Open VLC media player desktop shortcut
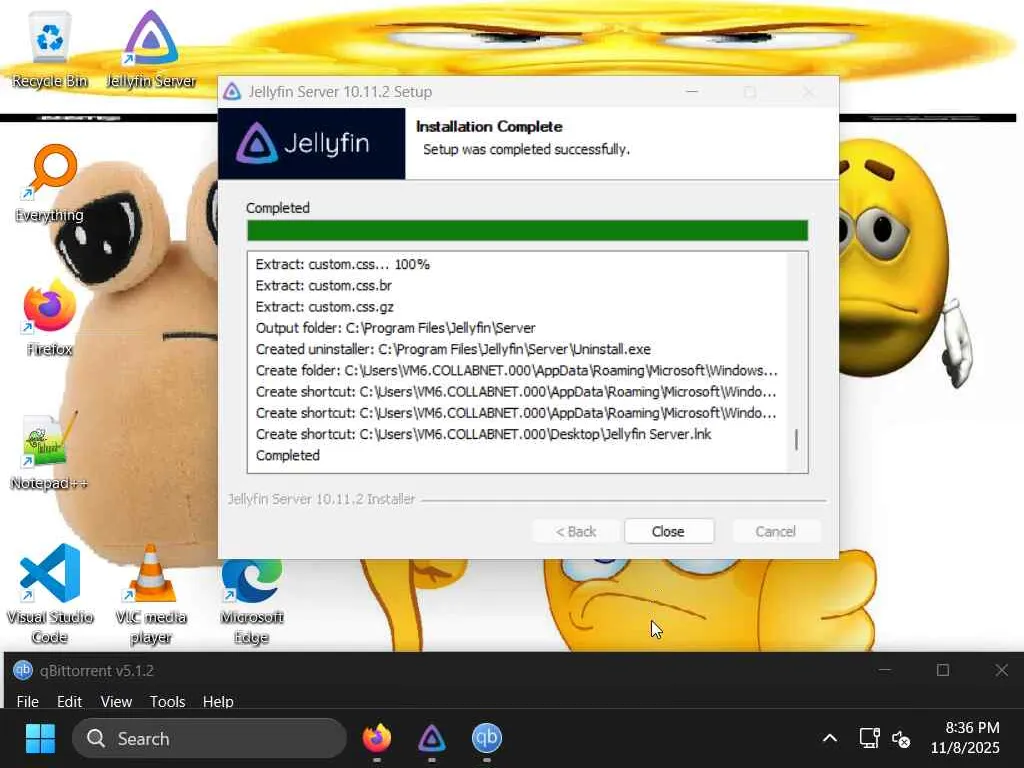The height and width of the screenshot is (768, 1024). [151, 595]
